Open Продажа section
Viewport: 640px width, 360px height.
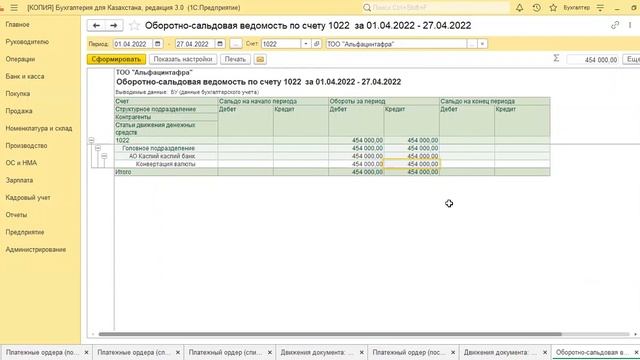pos(19,111)
